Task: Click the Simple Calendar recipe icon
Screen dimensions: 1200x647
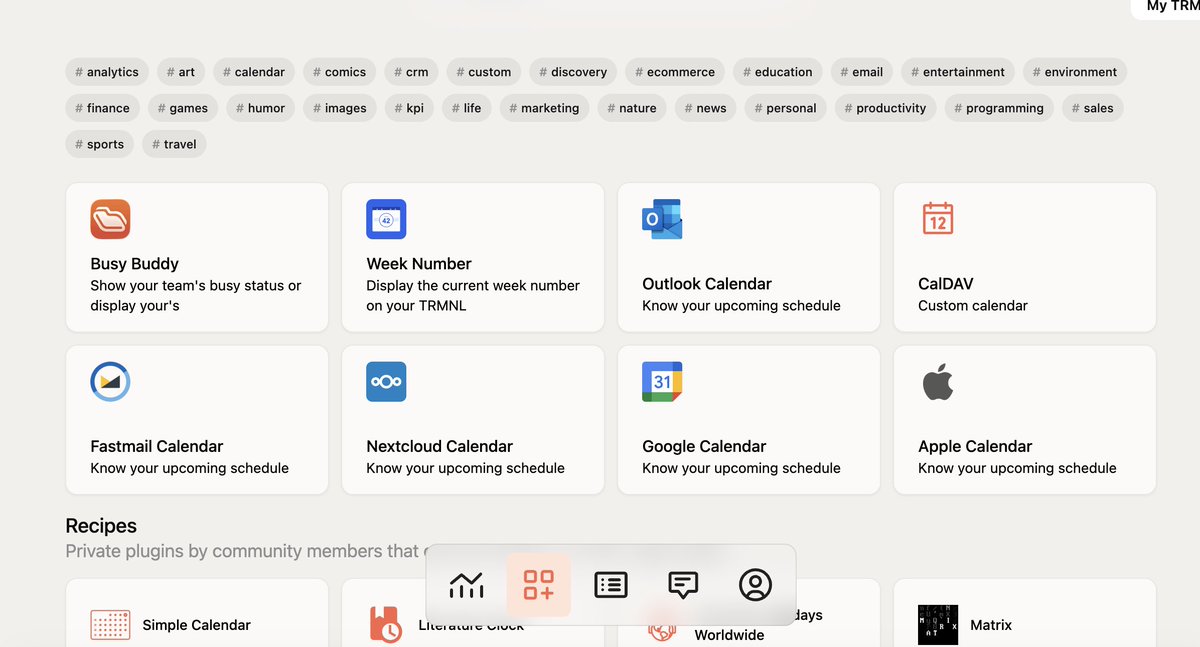Action: [110, 625]
